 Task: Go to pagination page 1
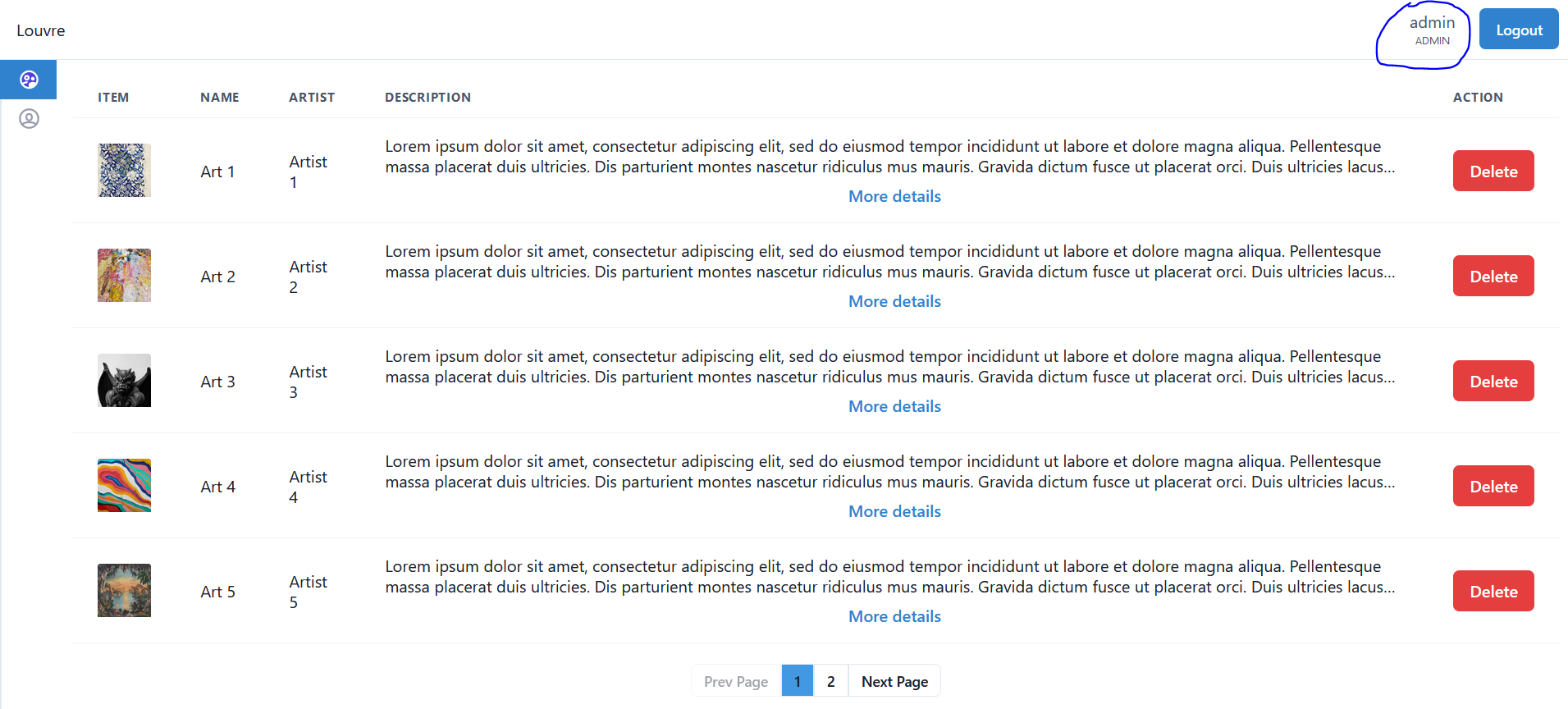click(x=797, y=681)
